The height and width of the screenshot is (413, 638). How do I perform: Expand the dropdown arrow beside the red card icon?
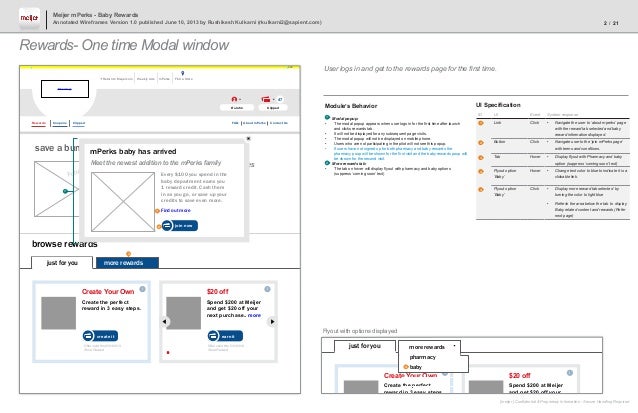click(x=274, y=100)
